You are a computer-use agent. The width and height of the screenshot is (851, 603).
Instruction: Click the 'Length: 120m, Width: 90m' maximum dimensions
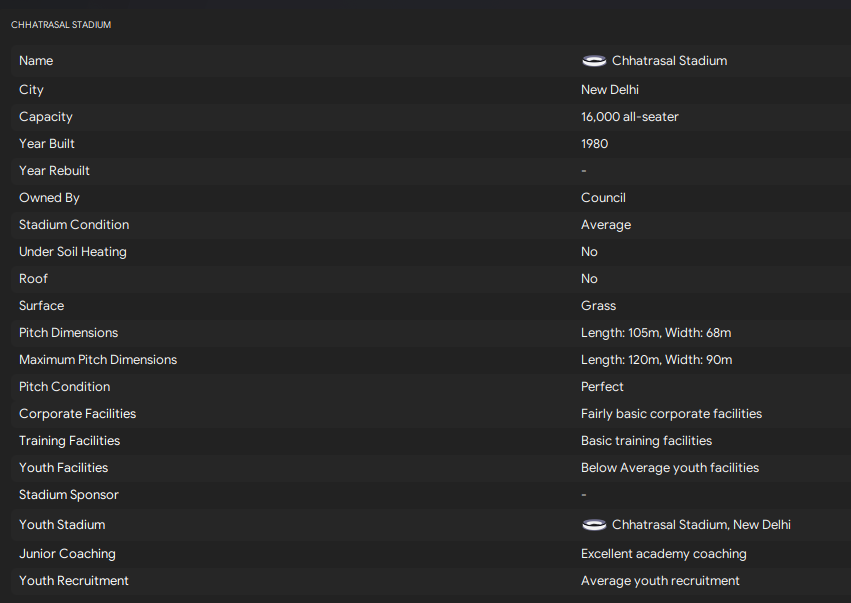(x=656, y=360)
